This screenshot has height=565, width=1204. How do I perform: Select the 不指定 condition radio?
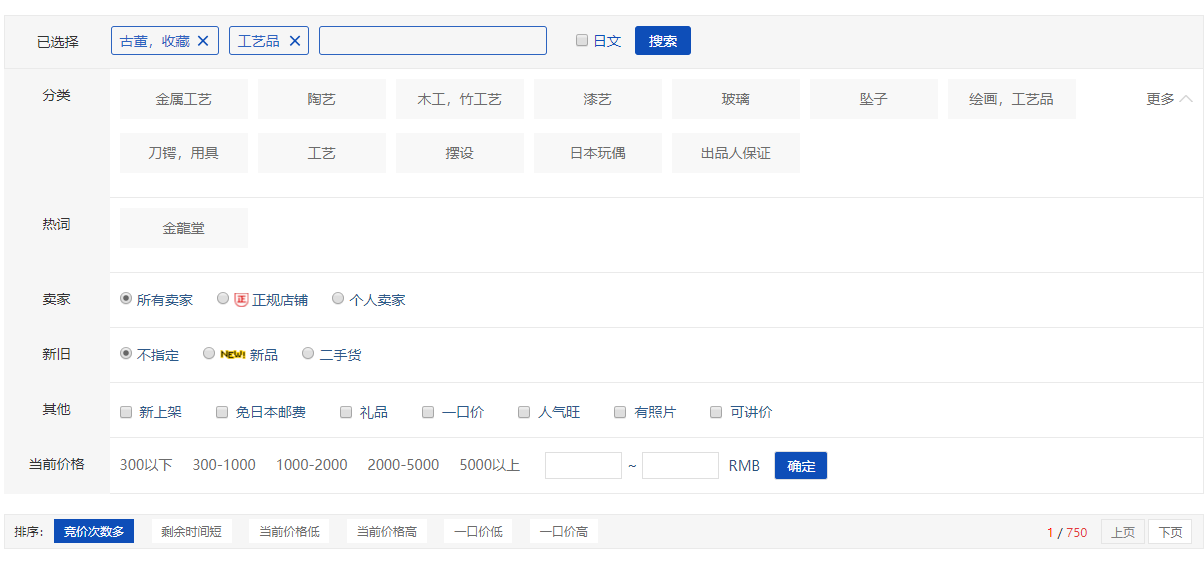point(126,353)
